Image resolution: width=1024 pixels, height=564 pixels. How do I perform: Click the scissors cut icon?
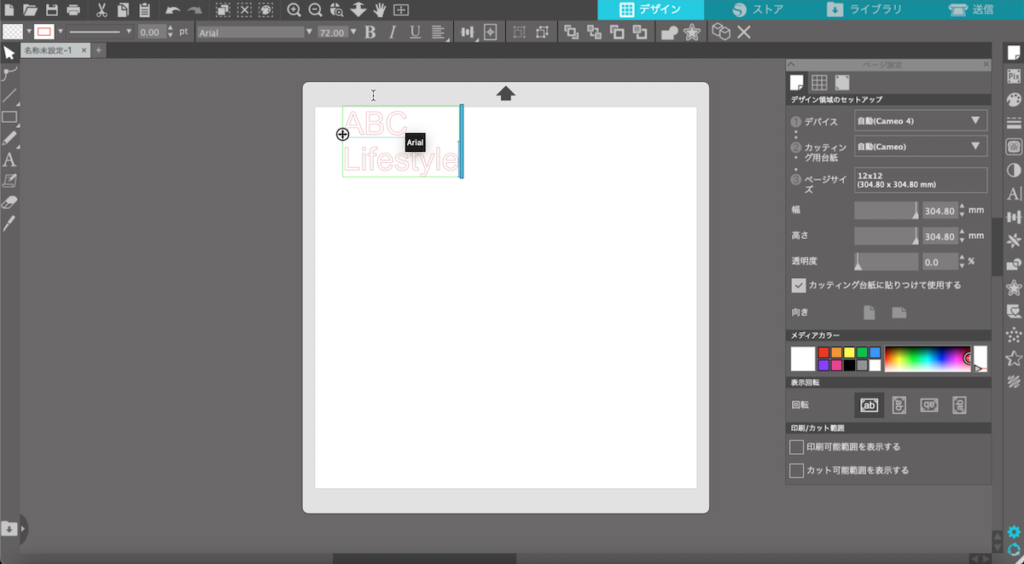(101, 10)
